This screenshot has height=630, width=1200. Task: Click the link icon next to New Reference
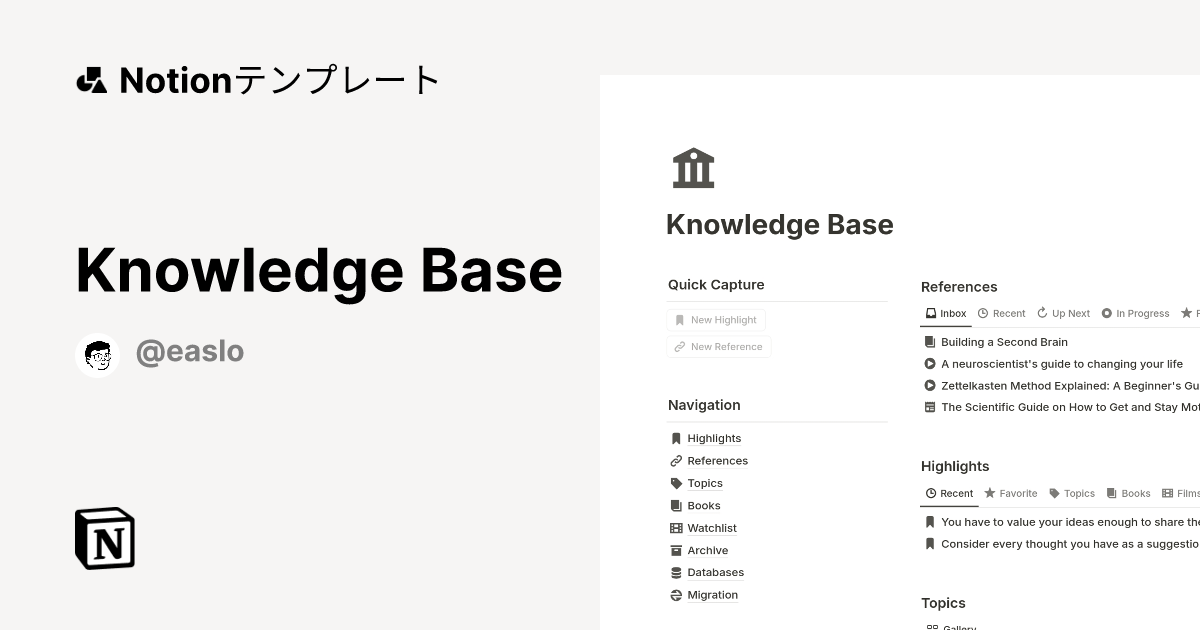click(x=679, y=346)
